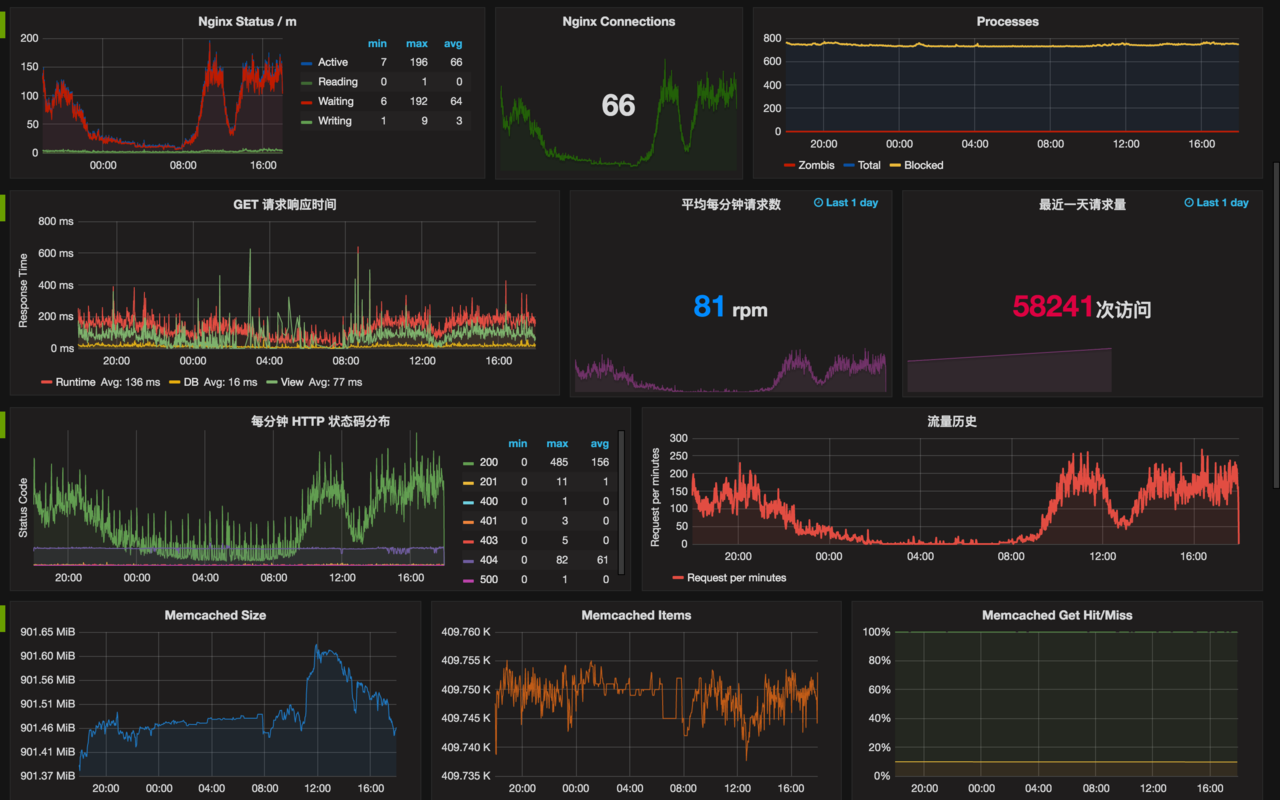This screenshot has width=1280, height=800.
Task: Open the Nginx Connections panel title menu
Action: tap(618, 22)
